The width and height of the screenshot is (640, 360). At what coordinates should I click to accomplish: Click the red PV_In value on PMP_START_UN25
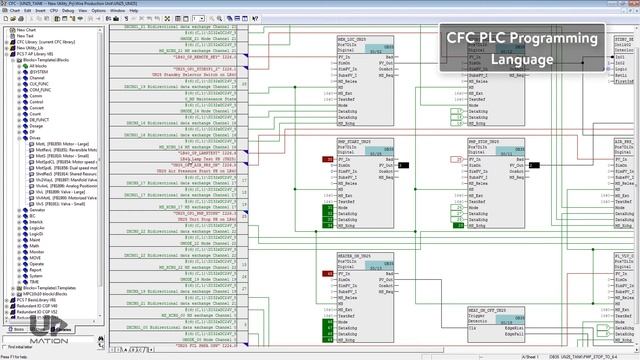click(x=328, y=159)
